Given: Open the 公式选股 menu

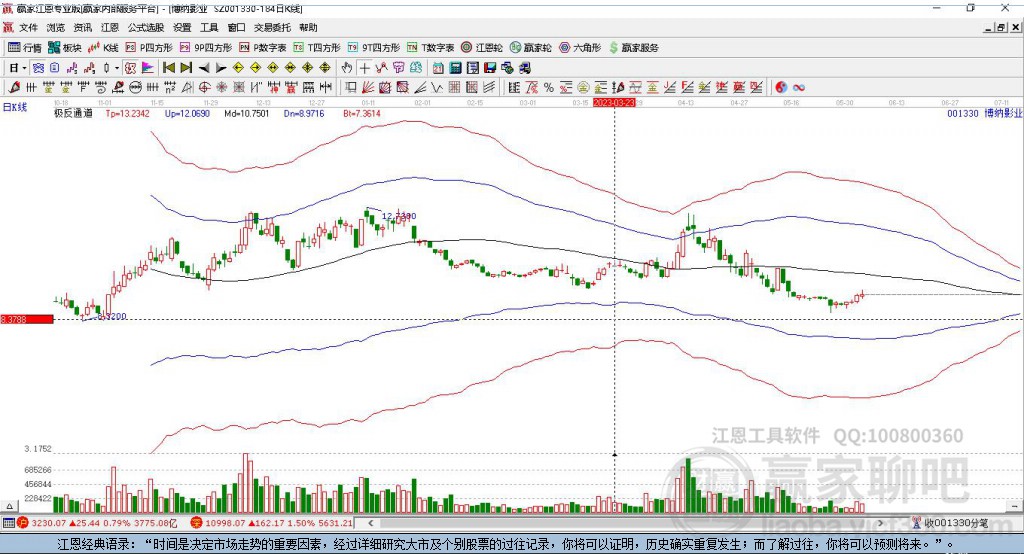Looking at the screenshot, I should click(146, 27).
